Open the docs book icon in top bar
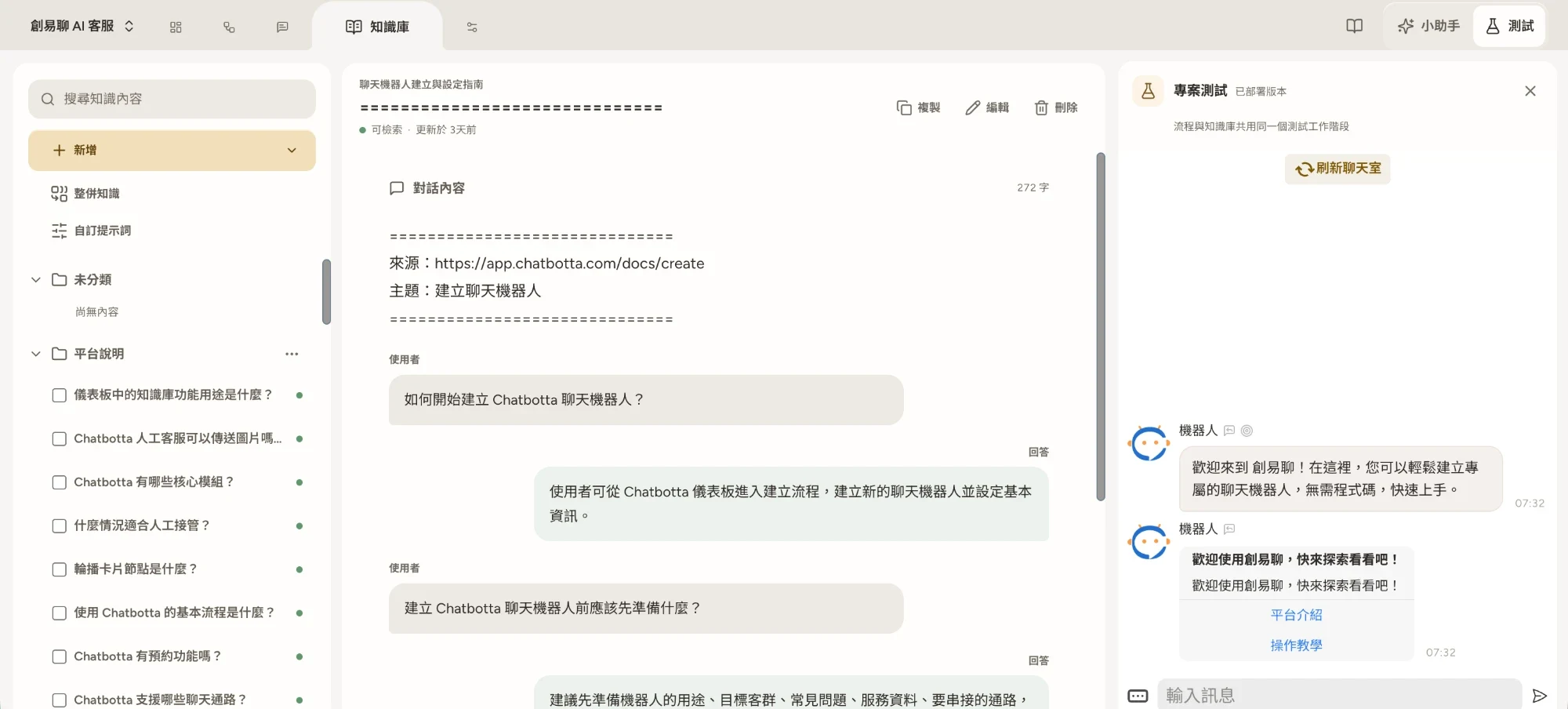The width and height of the screenshot is (1568, 709). (x=1355, y=26)
